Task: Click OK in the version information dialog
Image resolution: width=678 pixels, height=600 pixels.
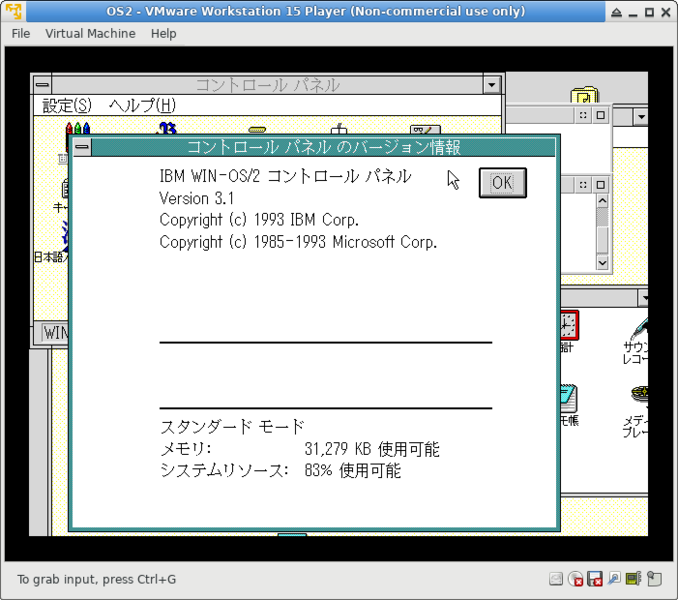Action: point(502,183)
